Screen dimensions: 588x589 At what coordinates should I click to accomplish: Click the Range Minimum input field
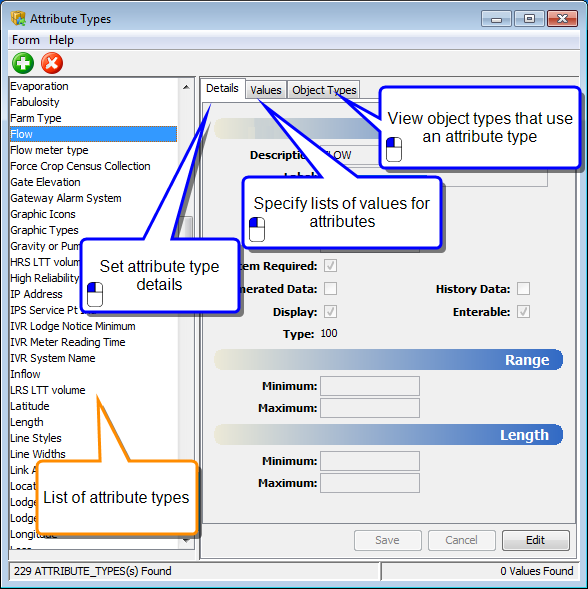[x=370, y=386]
